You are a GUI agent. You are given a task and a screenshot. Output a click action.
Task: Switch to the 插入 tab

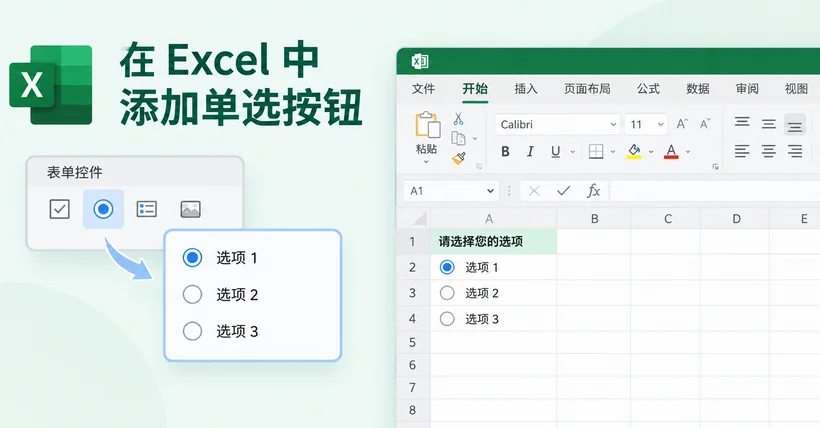(x=526, y=89)
